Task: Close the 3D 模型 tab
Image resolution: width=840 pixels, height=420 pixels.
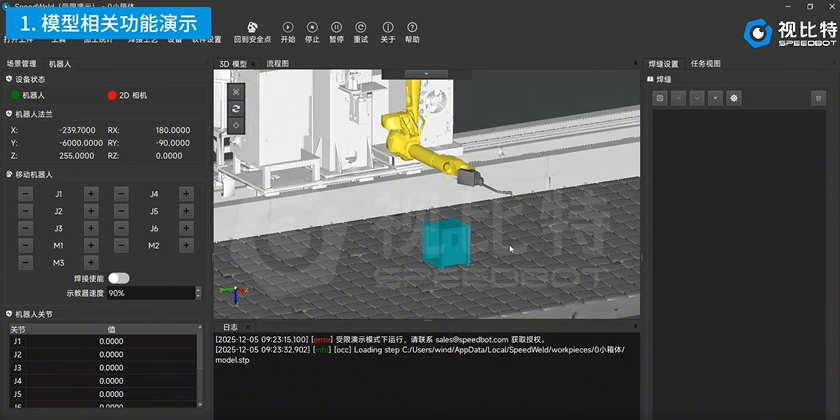Action: 253,64
